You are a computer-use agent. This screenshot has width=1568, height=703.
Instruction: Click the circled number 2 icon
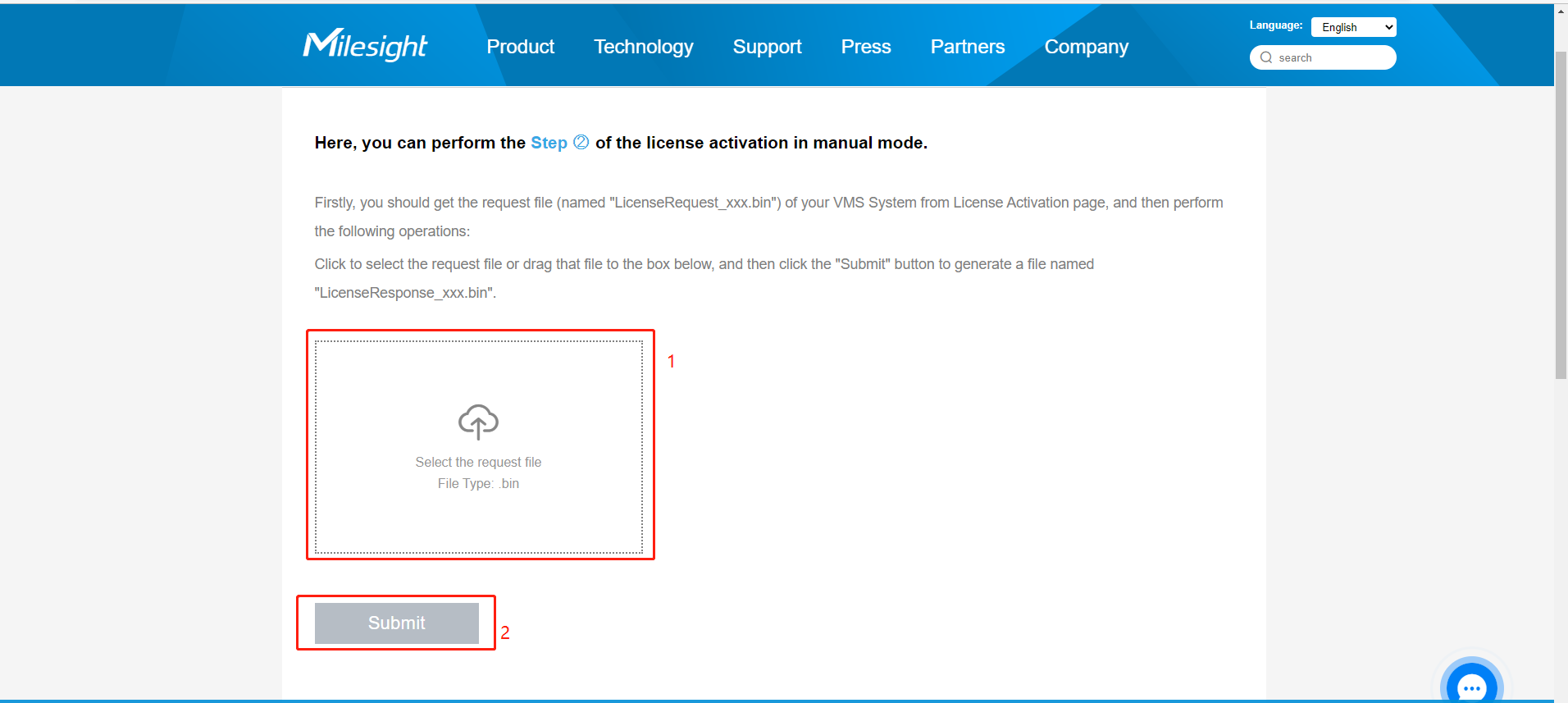(x=581, y=142)
